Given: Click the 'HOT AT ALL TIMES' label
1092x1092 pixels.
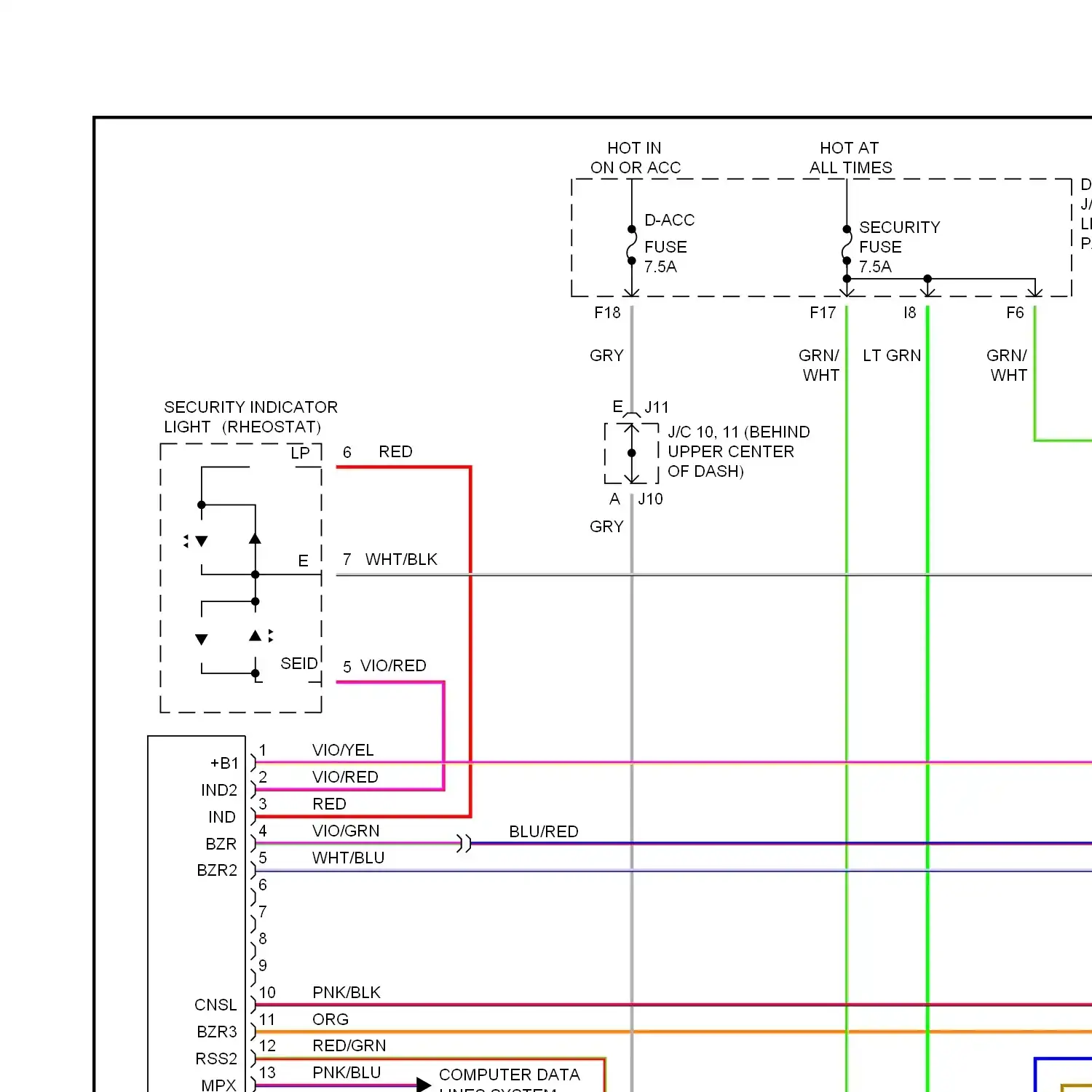Looking at the screenshot, I should pyautogui.click(x=850, y=158).
